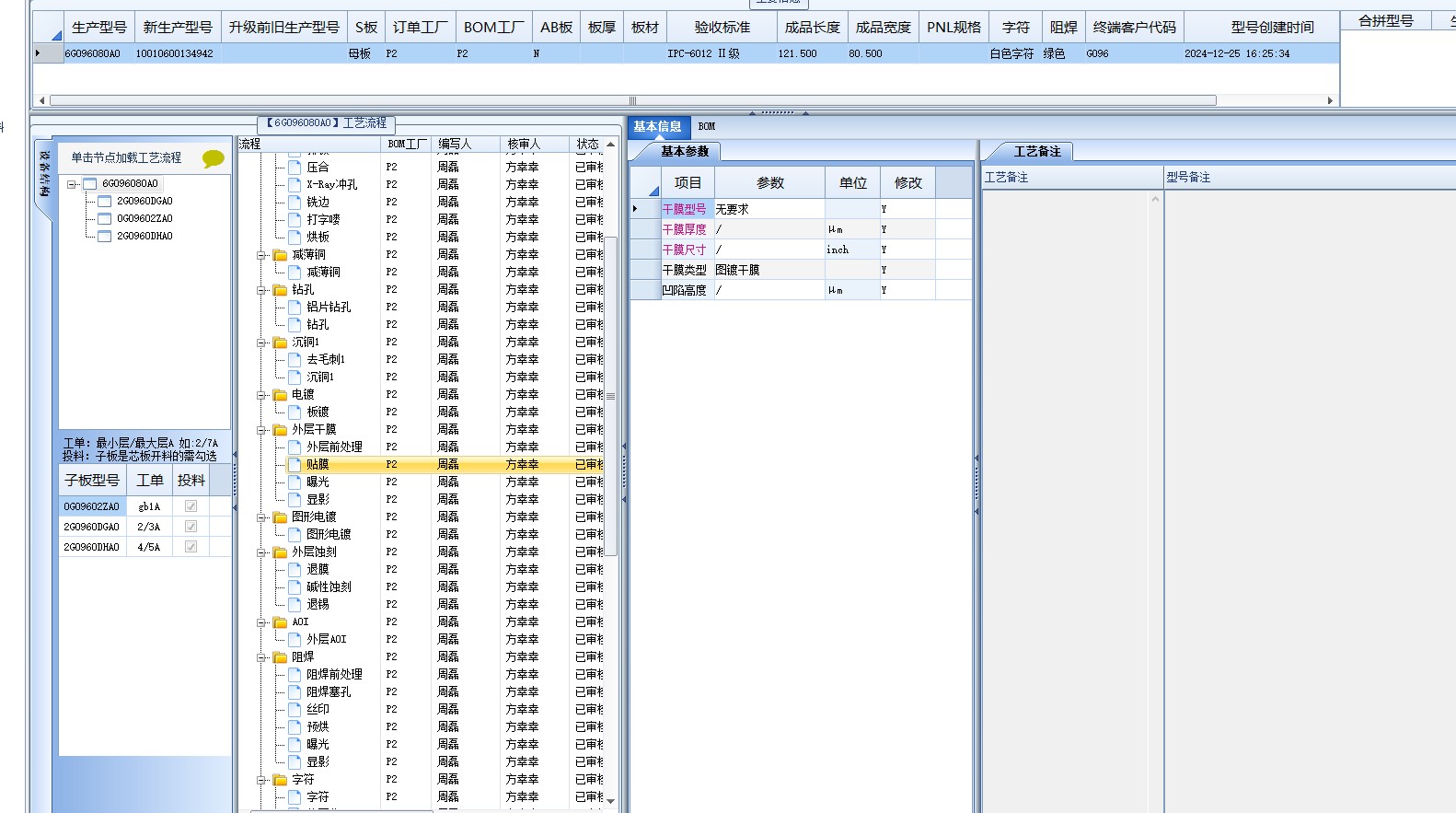Select the 【6G096080A0】工艺流程 tab

click(x=327, y=123)
